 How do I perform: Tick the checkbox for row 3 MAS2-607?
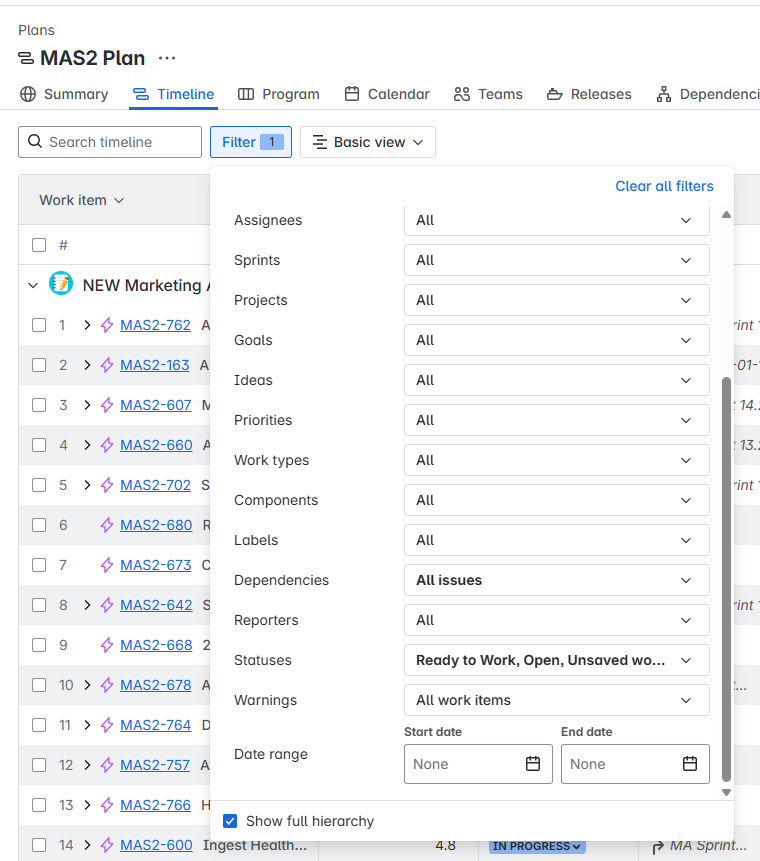tap(39, 405)
